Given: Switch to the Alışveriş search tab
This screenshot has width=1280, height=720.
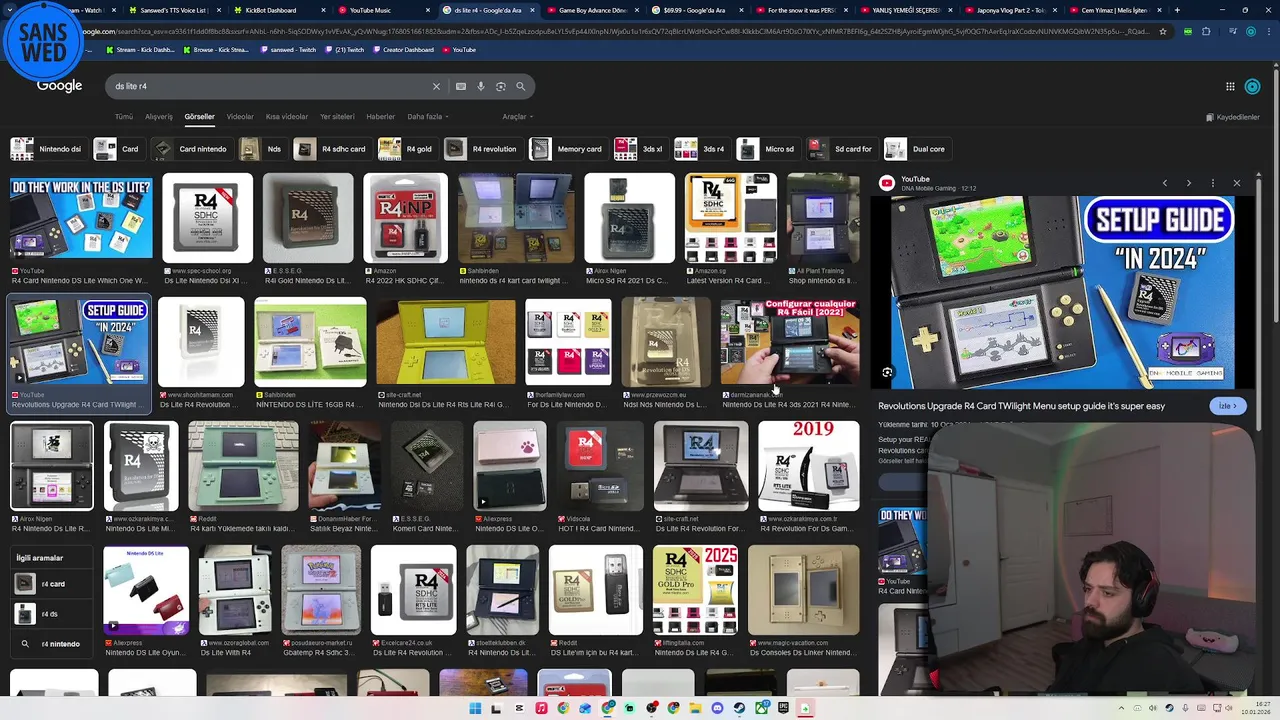Looking at the screenshot, I should point(159,117).
